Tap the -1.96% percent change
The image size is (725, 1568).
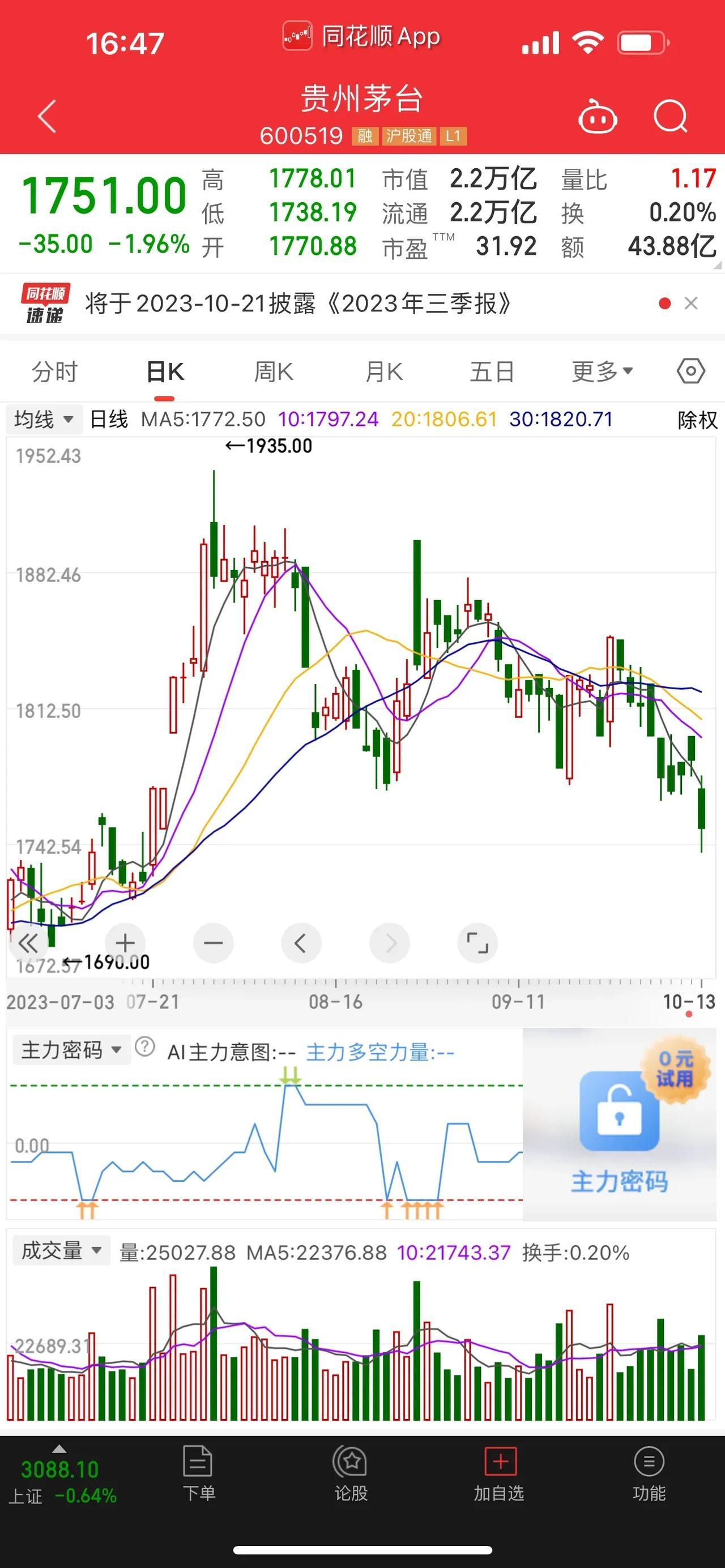pyautogui.click(x=149, y=244)
